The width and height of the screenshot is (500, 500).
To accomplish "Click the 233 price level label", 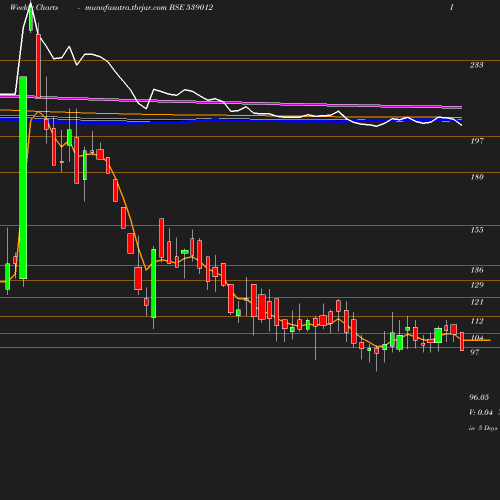I will coord(477,65).
